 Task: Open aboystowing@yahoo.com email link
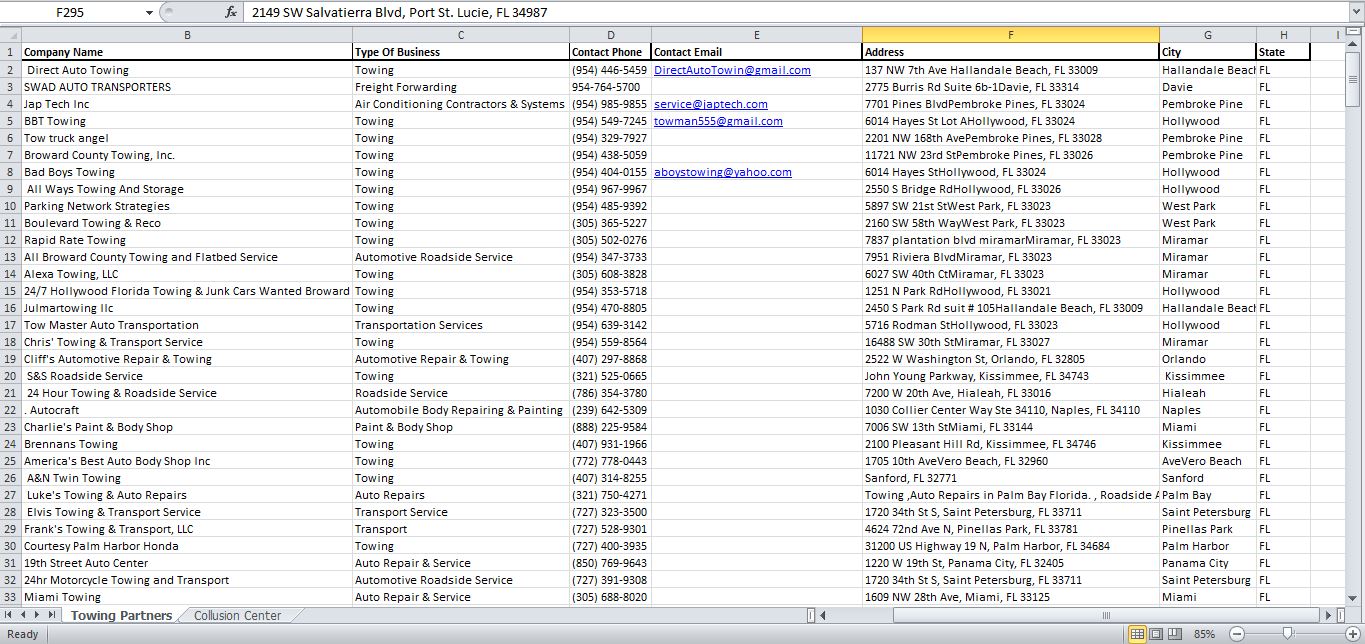(722, 172)
